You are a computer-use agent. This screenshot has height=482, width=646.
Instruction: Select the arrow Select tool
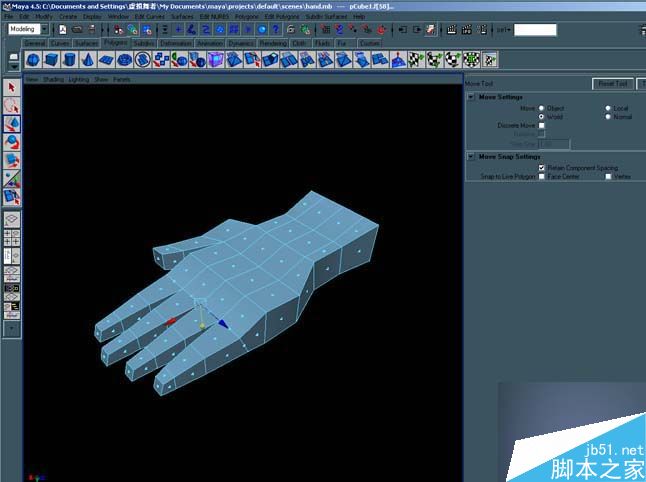pos(12,87)
